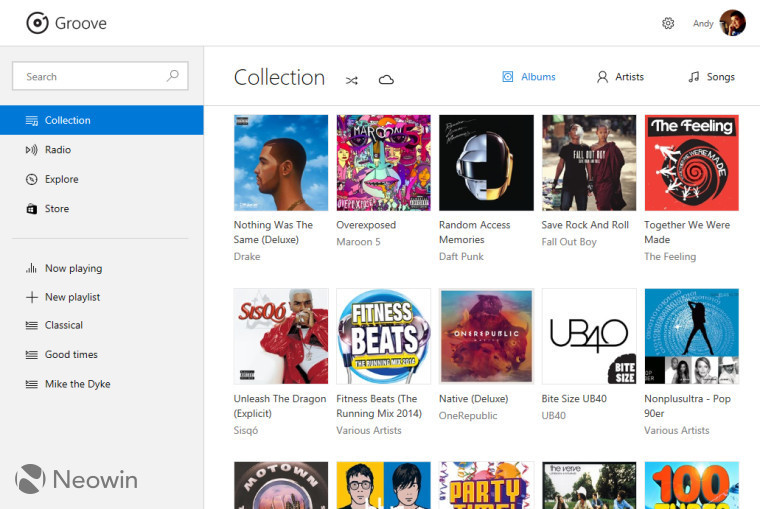The height and width of the screenshot is (509, 760).
Task: Click the Andy account name
Action: pos(703,23)
